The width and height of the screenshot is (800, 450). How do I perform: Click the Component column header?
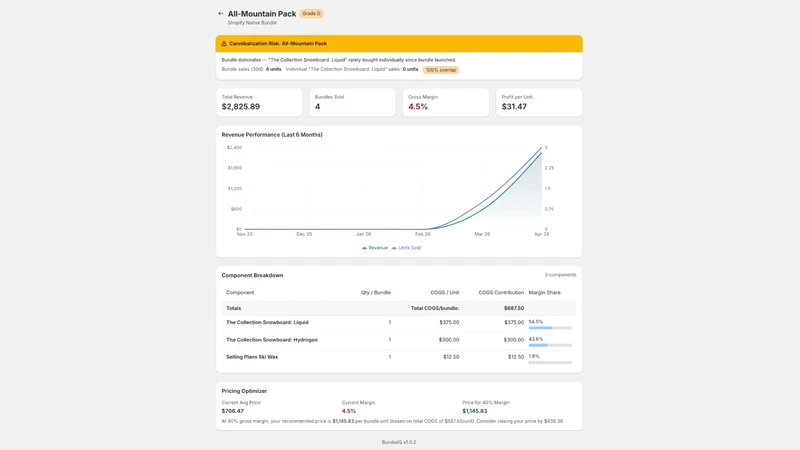(x=240, y=293)
